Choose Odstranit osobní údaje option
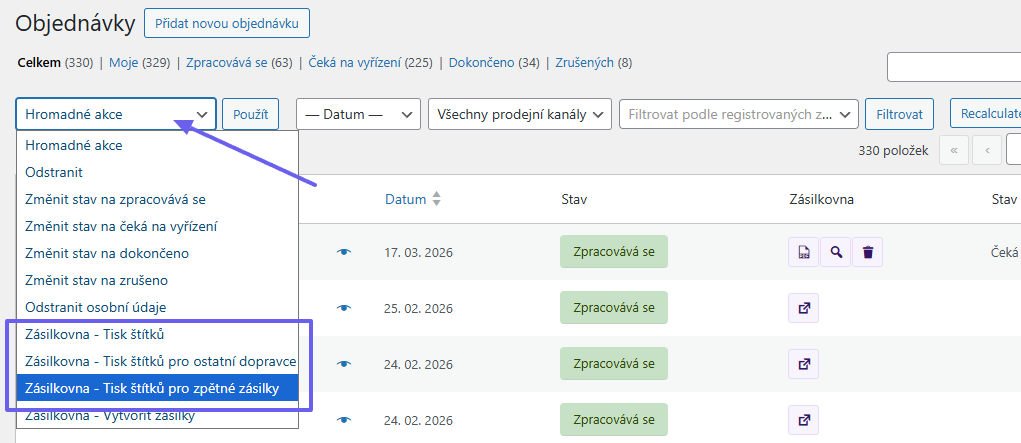Screen dimensions: 1021x443 click(158, 307)
